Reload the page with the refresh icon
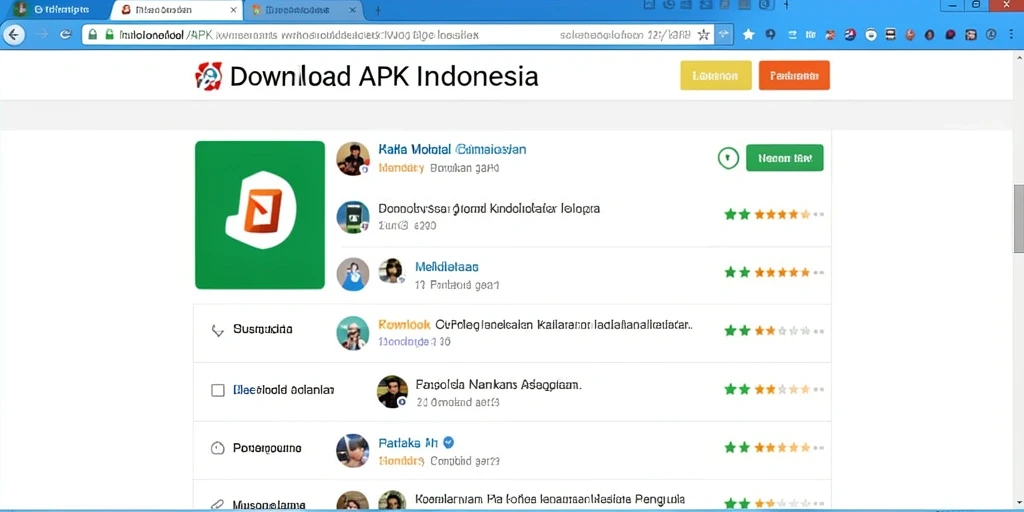The image size is (1024, 512). point(65,34)
